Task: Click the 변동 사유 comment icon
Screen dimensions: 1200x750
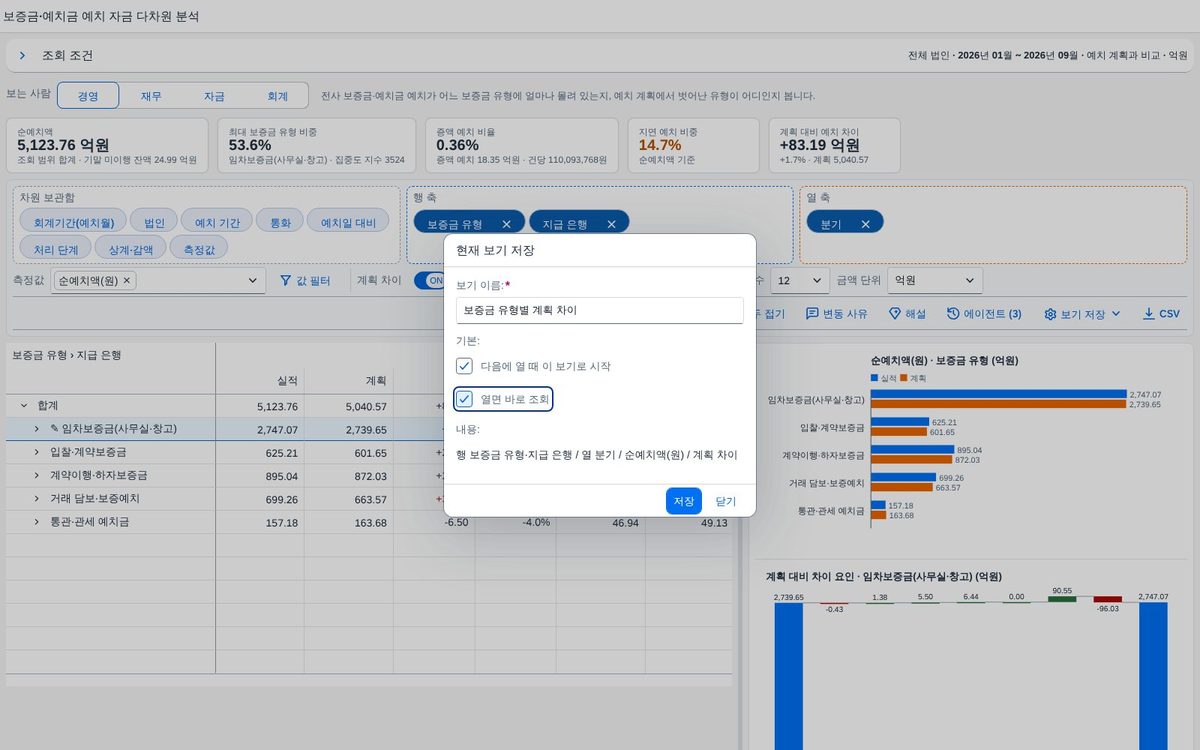Action: [x=812, y=314]
